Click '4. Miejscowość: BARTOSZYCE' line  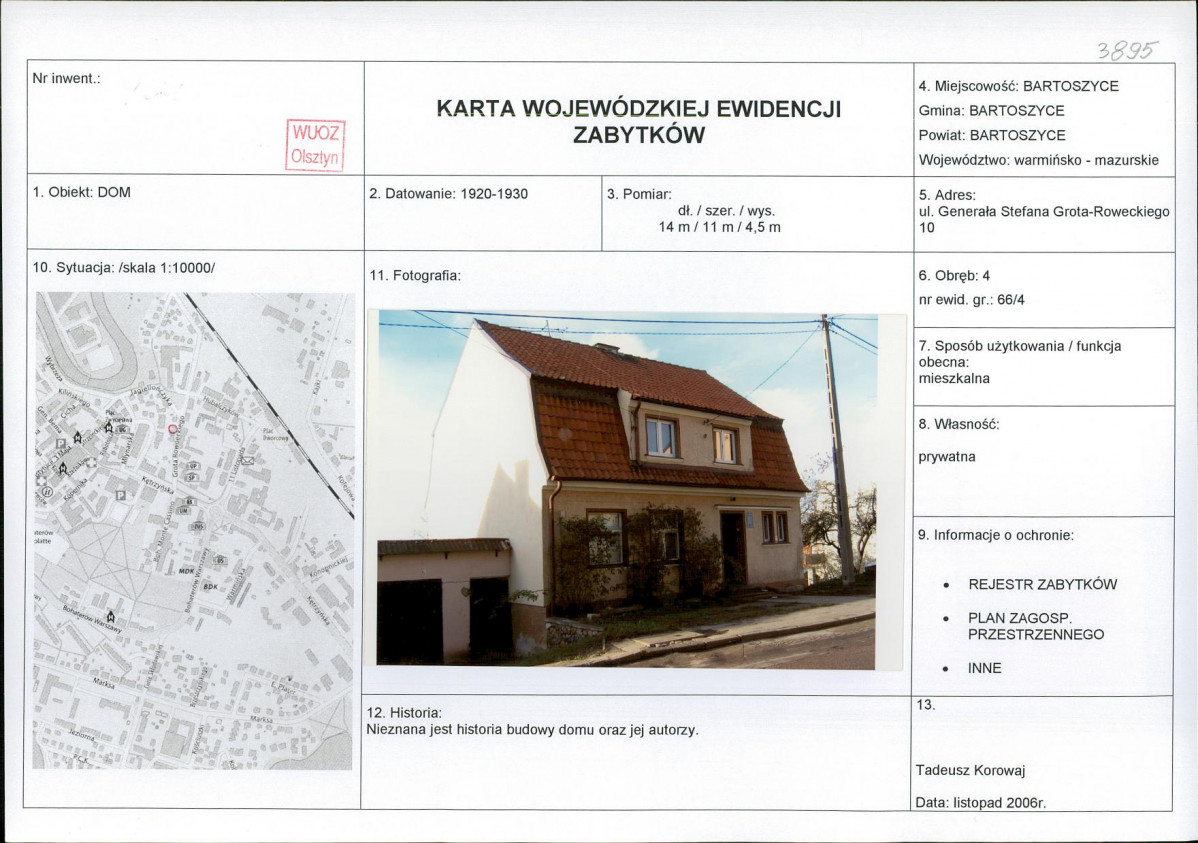tap(1018, 86)
